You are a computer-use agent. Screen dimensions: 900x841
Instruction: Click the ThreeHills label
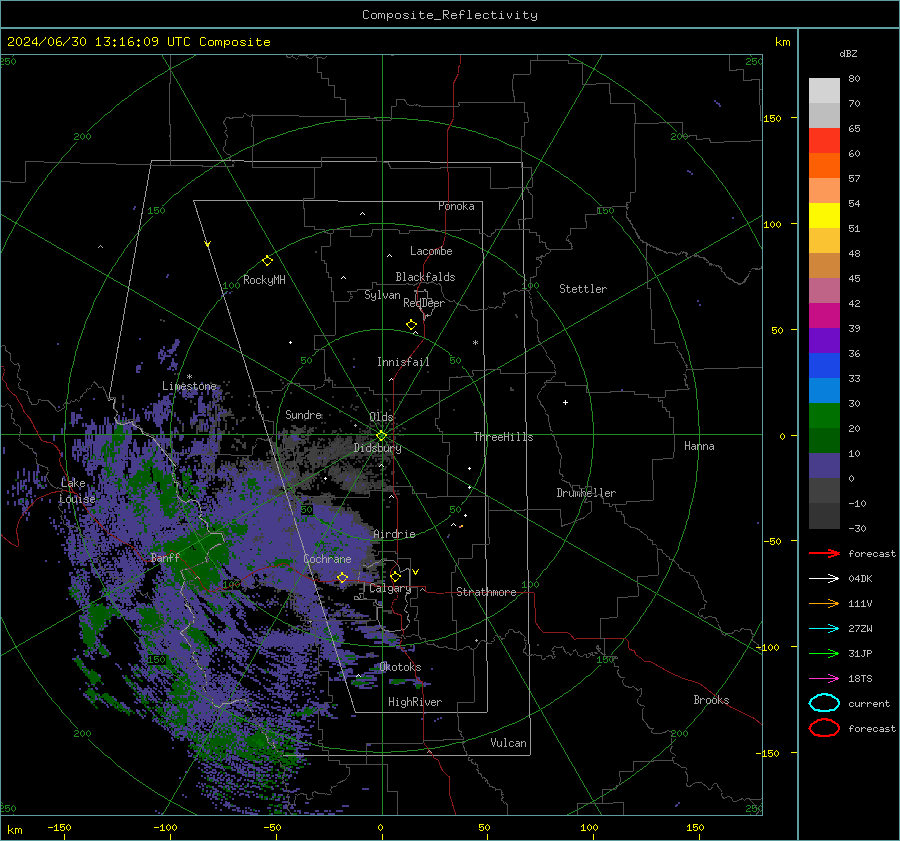coord(503,437)
